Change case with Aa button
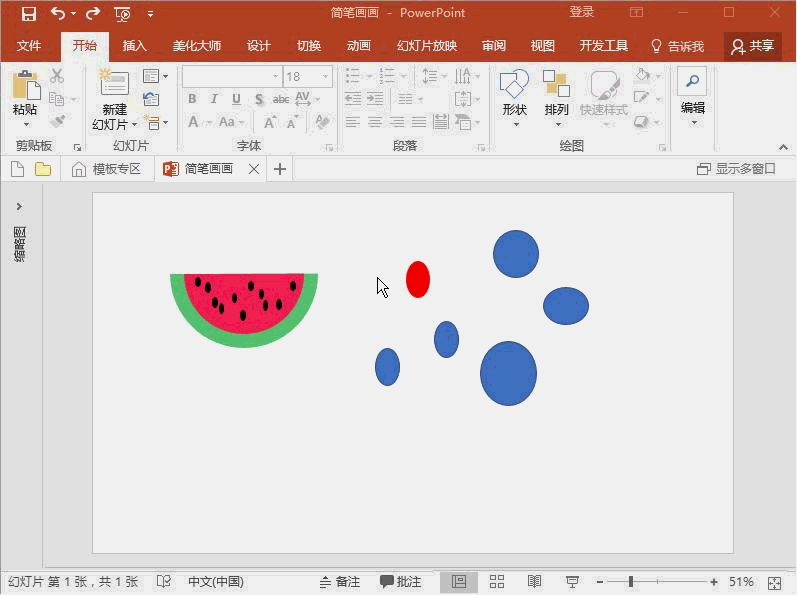 coord(231,122)
